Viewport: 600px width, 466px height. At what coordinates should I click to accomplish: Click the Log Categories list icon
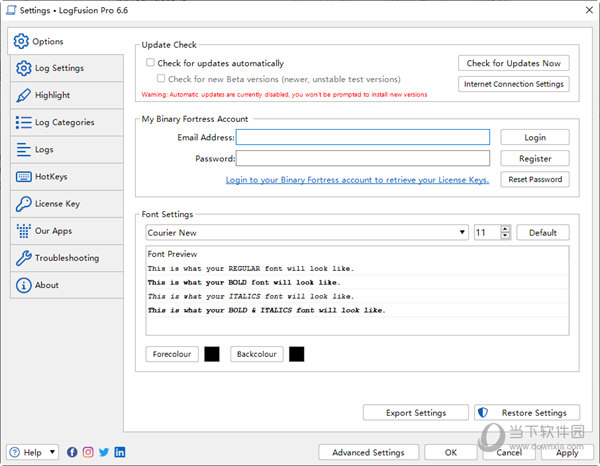[24, 122]
